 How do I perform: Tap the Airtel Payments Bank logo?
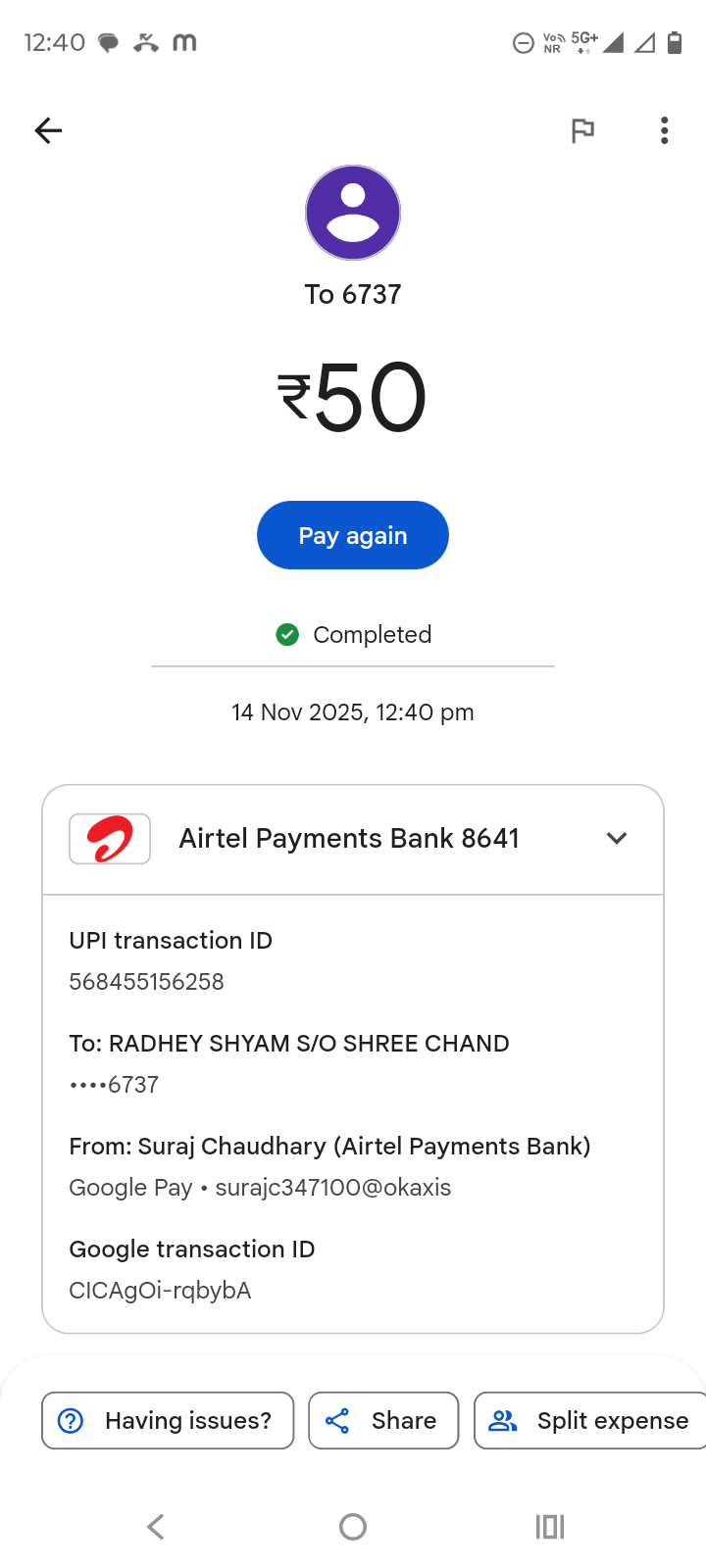(110, 839)
